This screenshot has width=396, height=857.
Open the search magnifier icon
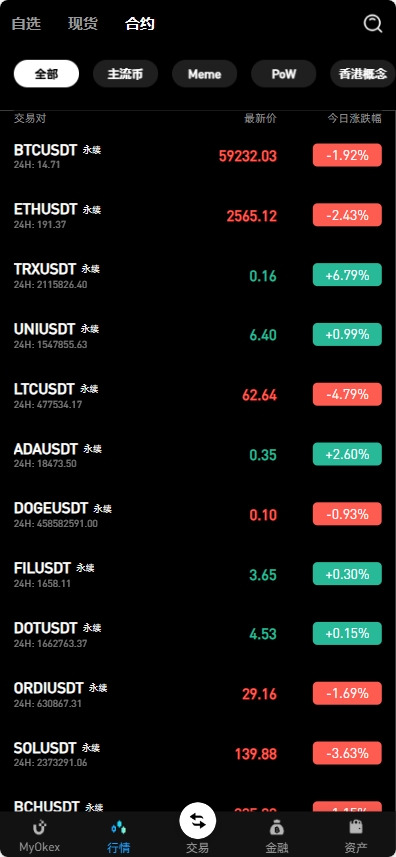373,24
